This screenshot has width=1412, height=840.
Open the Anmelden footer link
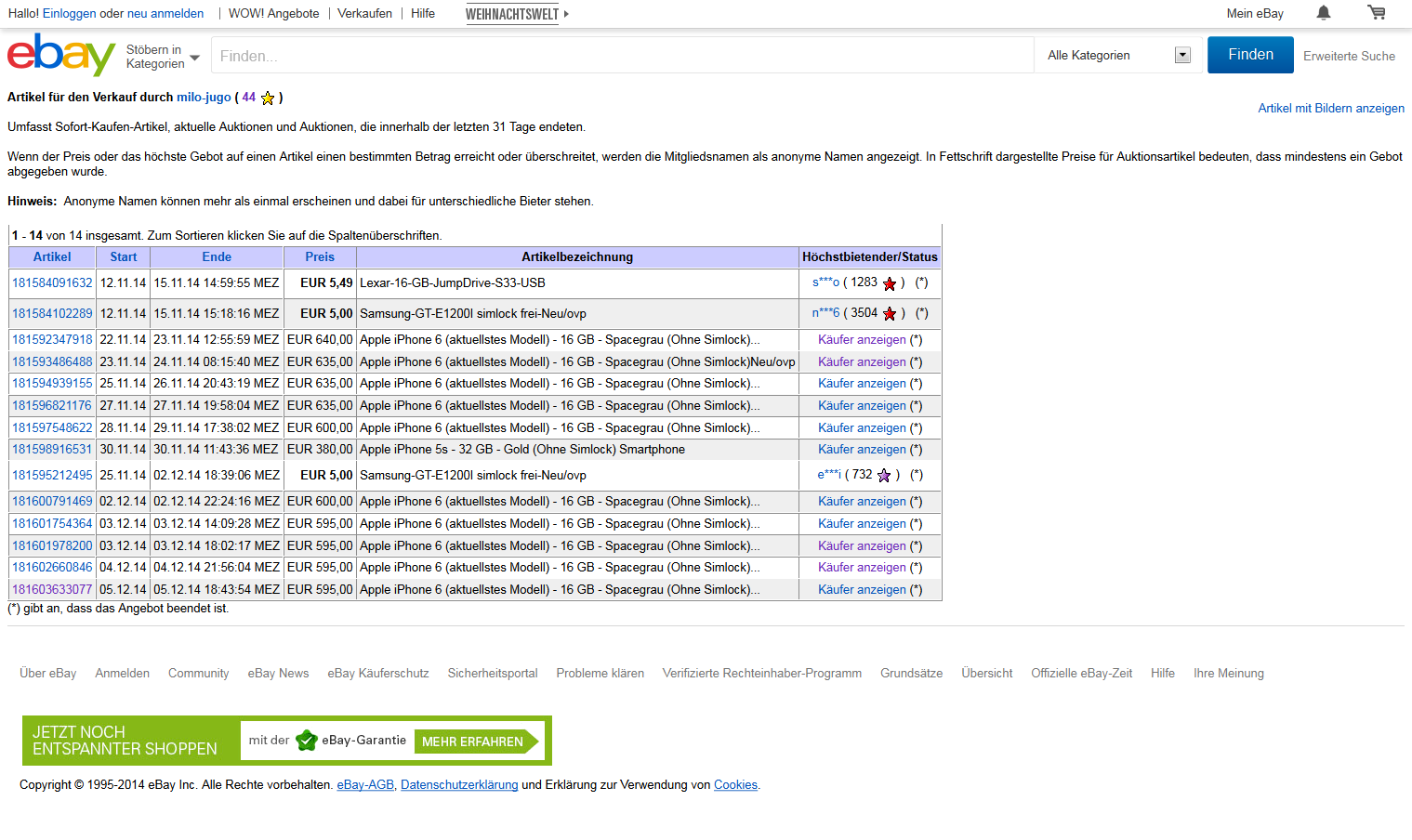pyautogui.click(x=122, y=673)
